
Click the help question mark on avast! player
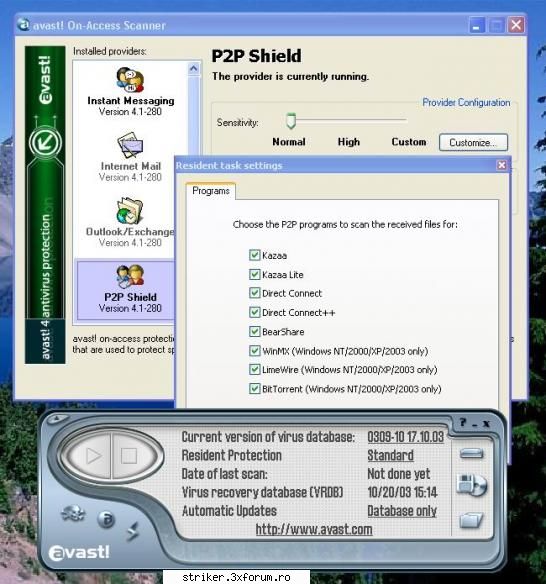pyautogui.click(x=463, y=422)
